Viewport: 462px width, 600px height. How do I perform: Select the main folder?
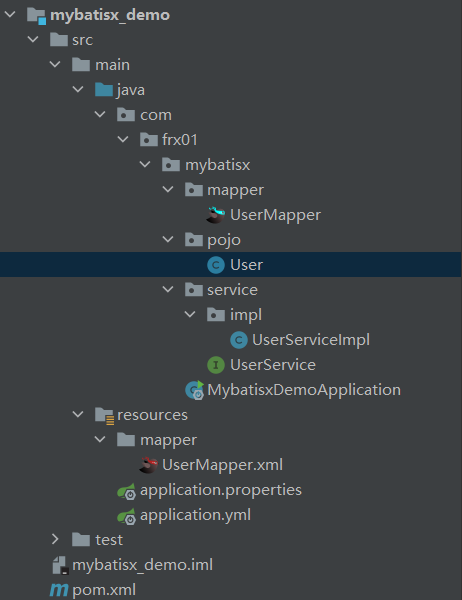tap(101, 65)
